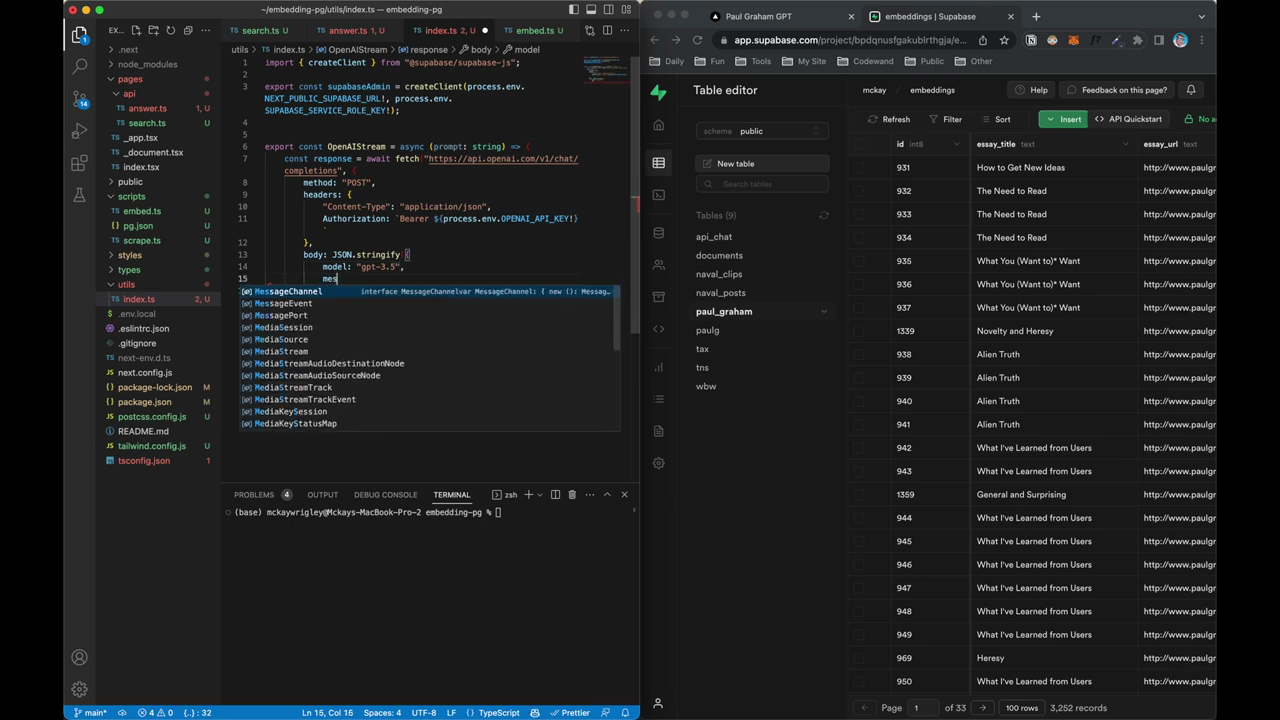The image size is (1280, 720).
Task: Toggle VS Code primary side bar layout
Action: [x=574, y=10]
